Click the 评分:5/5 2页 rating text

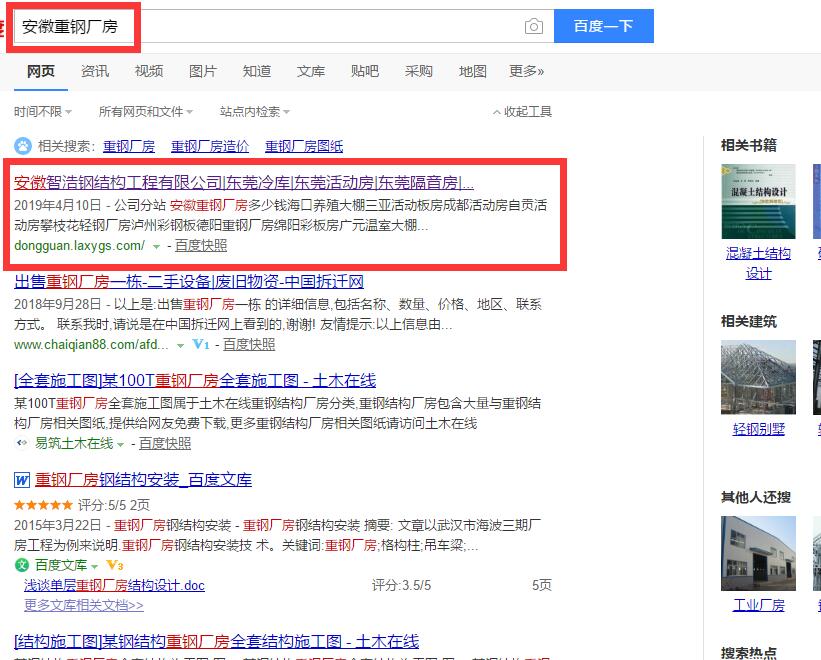tap(114, 505)
